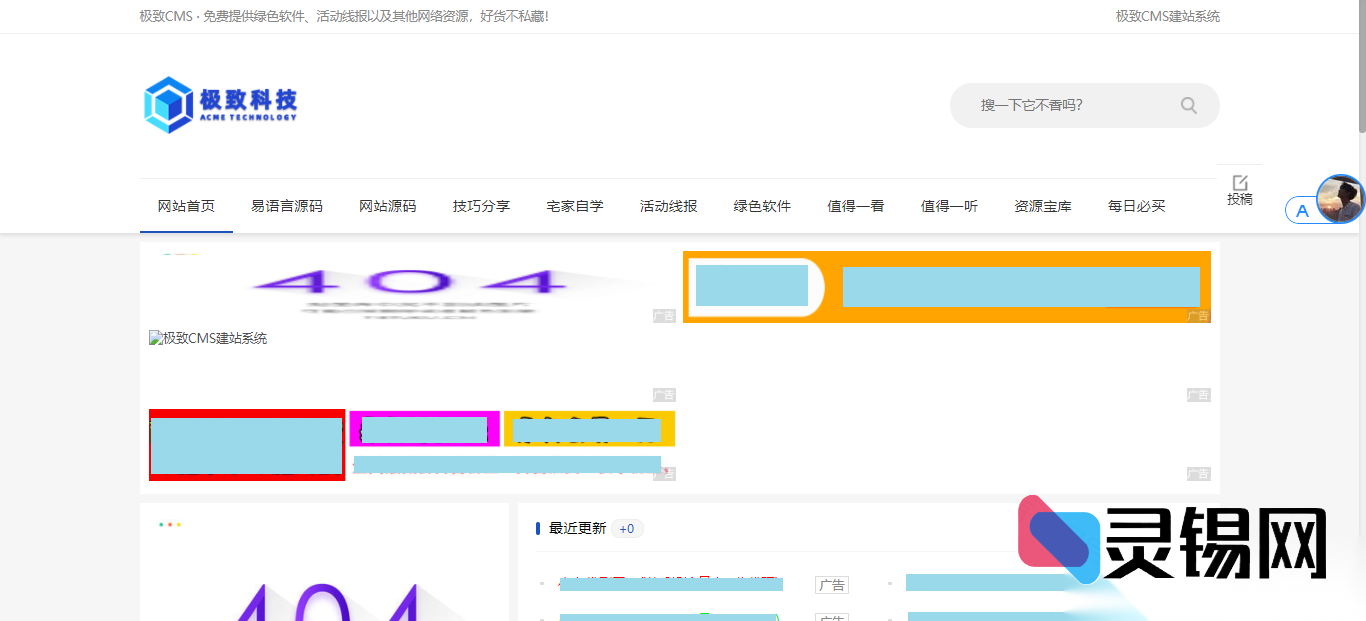Image resolution: width=1366 pixels, height=621 pixels.
Task: Select the search magnifier icon
Action: tap(1188, 105)
